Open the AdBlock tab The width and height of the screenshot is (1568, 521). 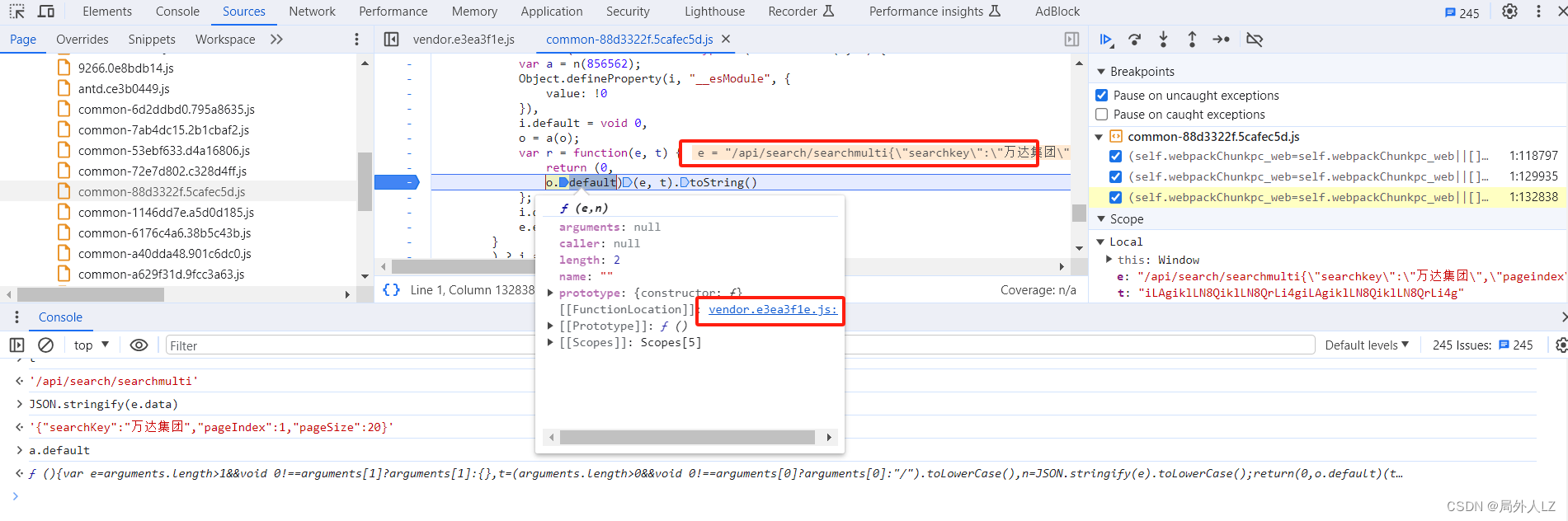[1057, 12]
